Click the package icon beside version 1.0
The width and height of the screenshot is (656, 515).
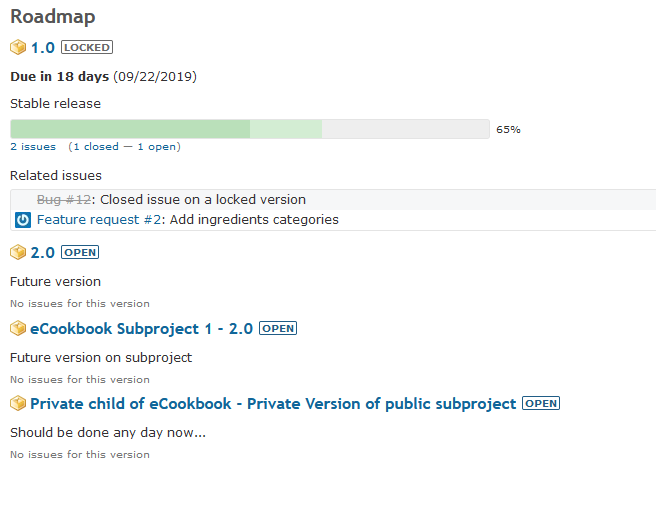point(18,47)
